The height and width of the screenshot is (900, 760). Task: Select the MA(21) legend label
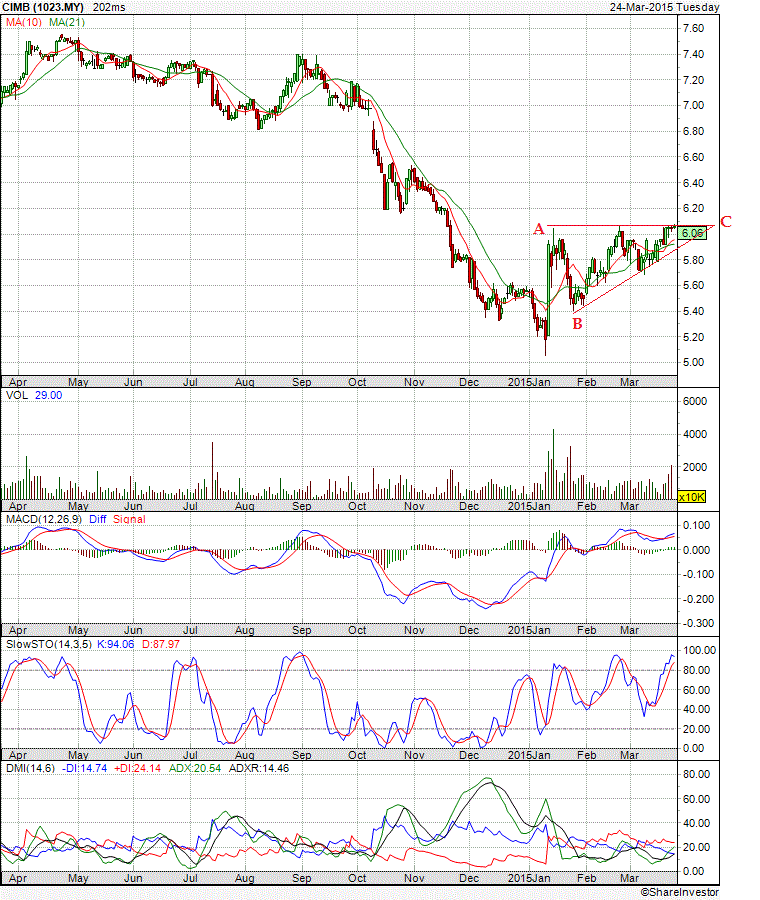coord(67,22)
